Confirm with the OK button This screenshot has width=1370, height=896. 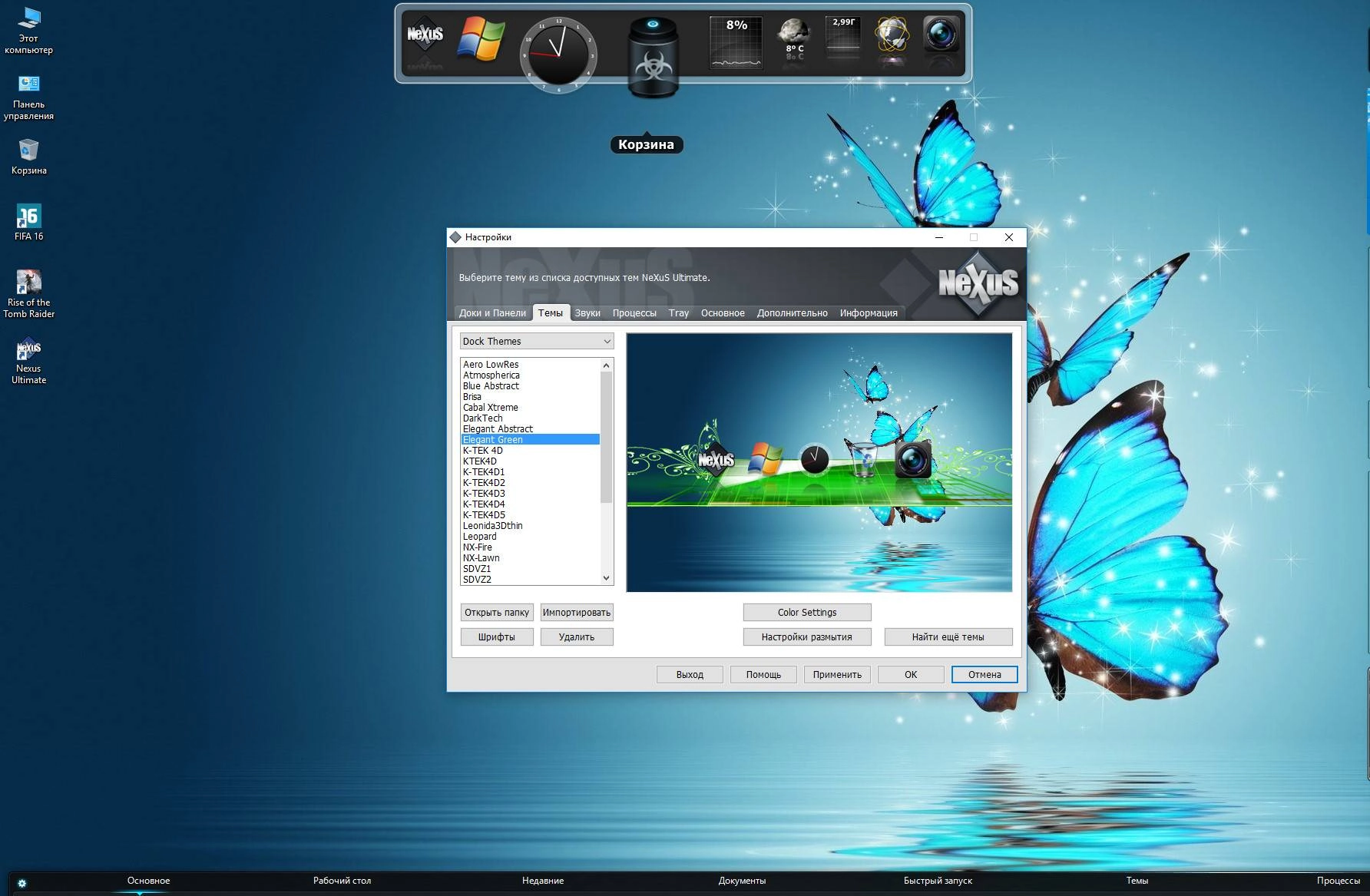(911, 674)
